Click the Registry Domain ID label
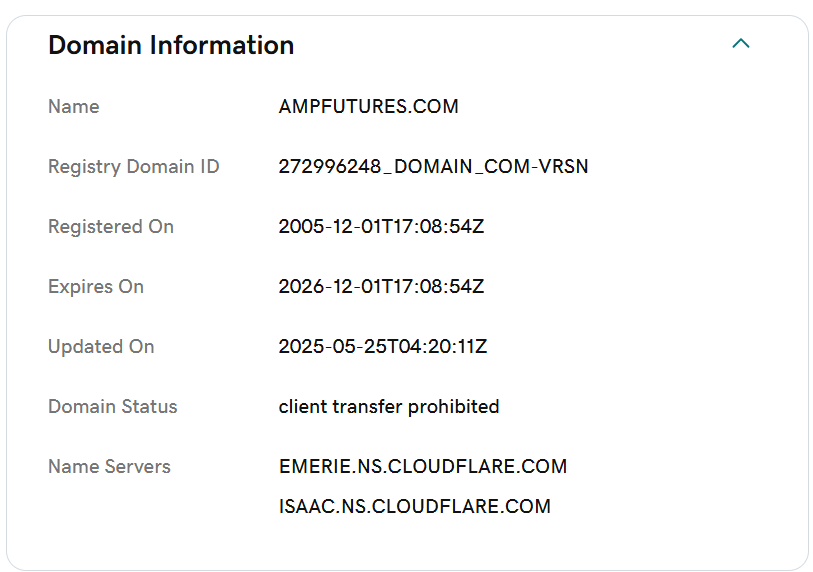Screen dimensions: 813x572 tap(134, 166)
